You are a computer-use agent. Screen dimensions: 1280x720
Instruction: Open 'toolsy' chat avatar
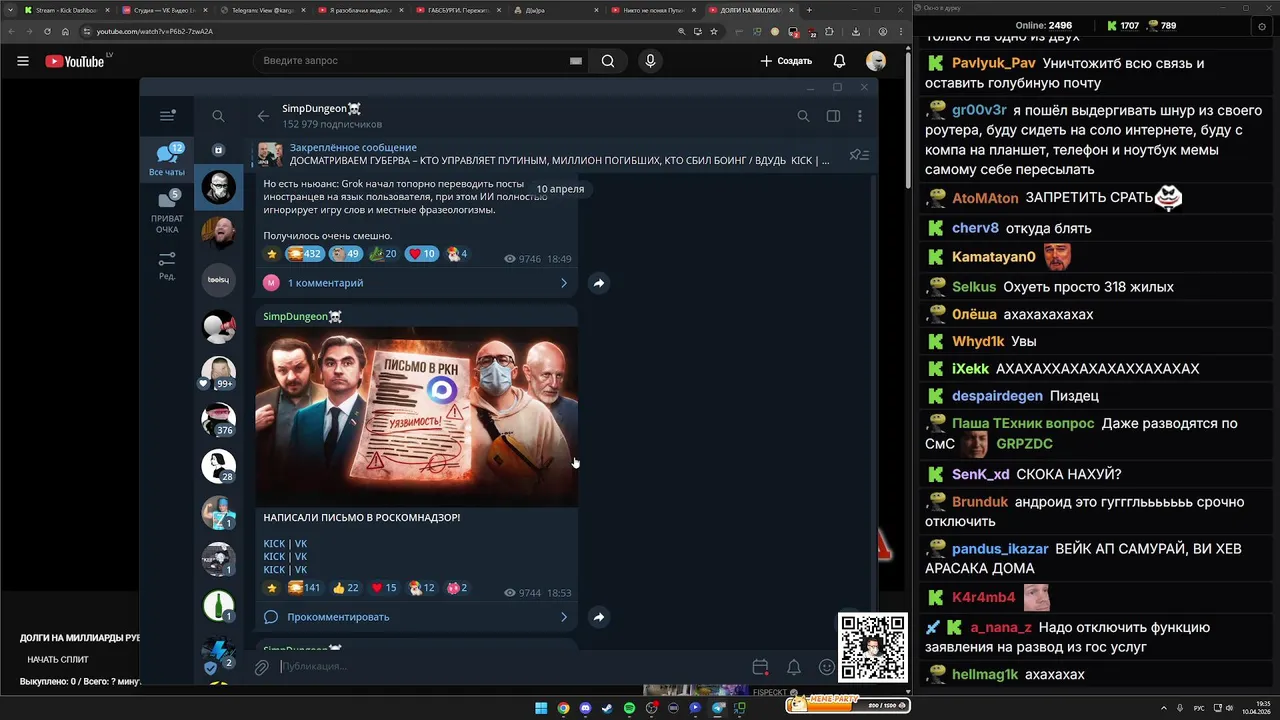coord(218,280)
